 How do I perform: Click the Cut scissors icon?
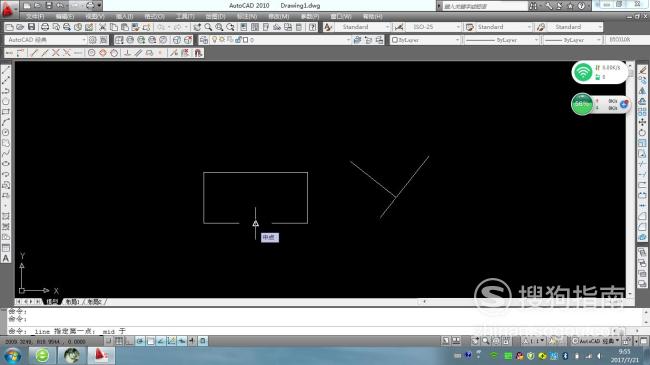102,27
